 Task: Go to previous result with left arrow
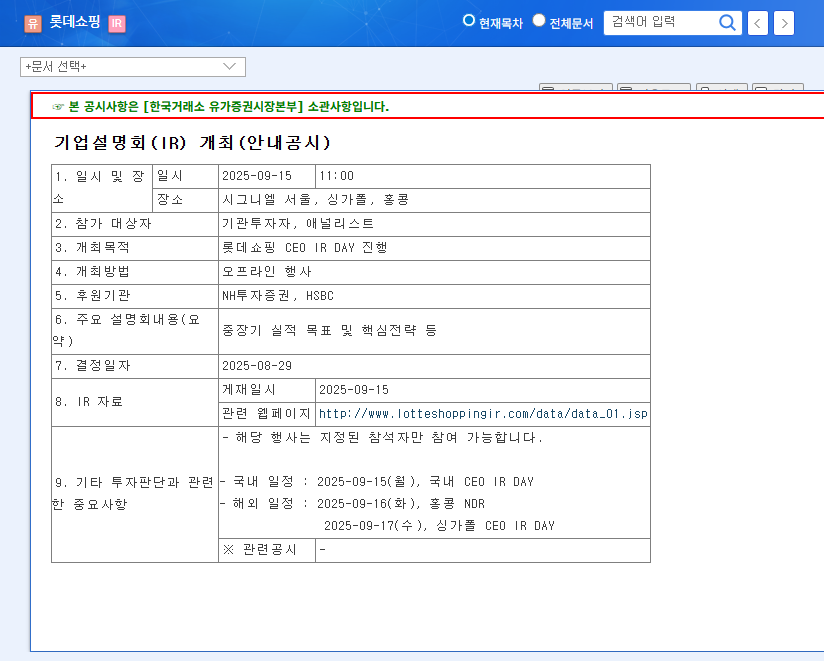(757, 23)
